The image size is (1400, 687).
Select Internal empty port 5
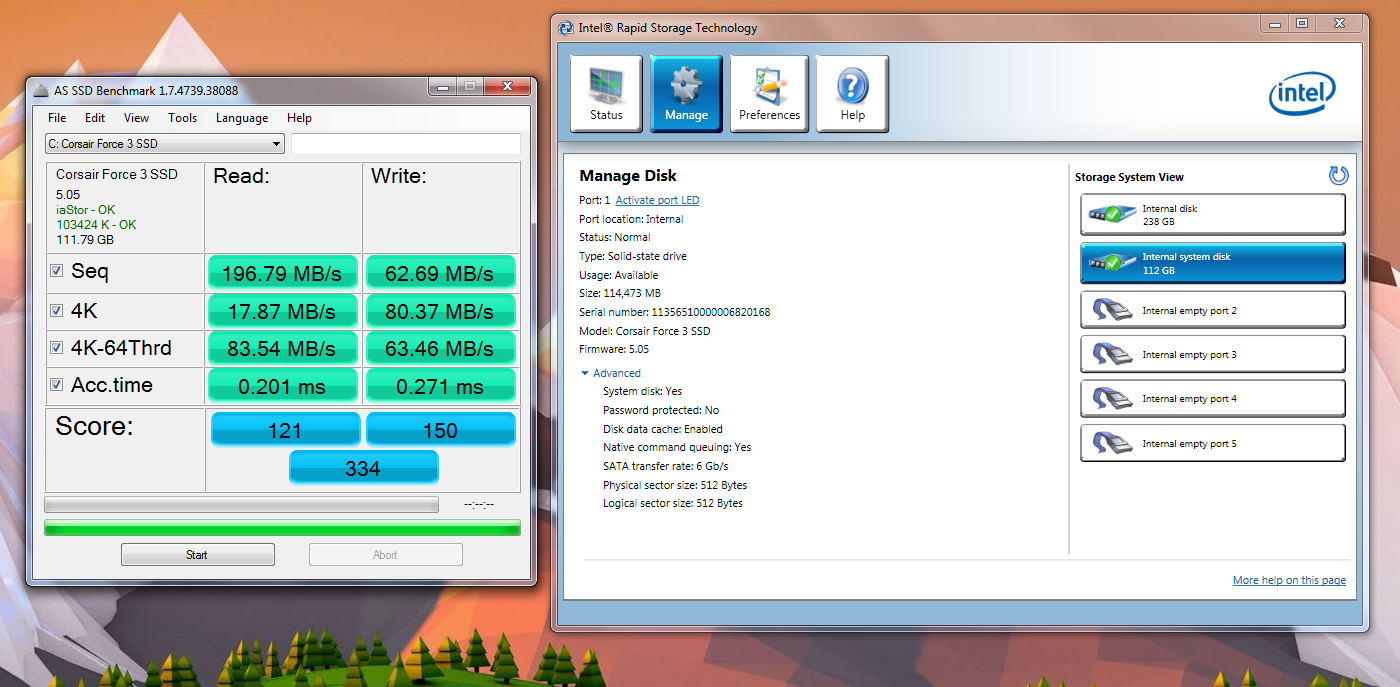click(1212, 443)
